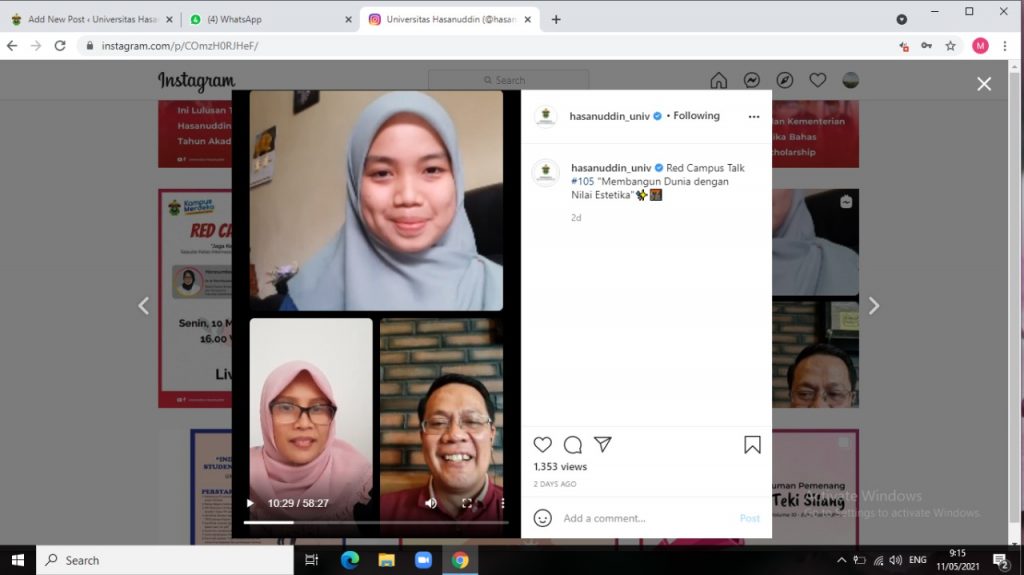Open Teki Silang post thumbnail behind overlay
Screen dimensions: 1024x575
[x=815, y=487]
